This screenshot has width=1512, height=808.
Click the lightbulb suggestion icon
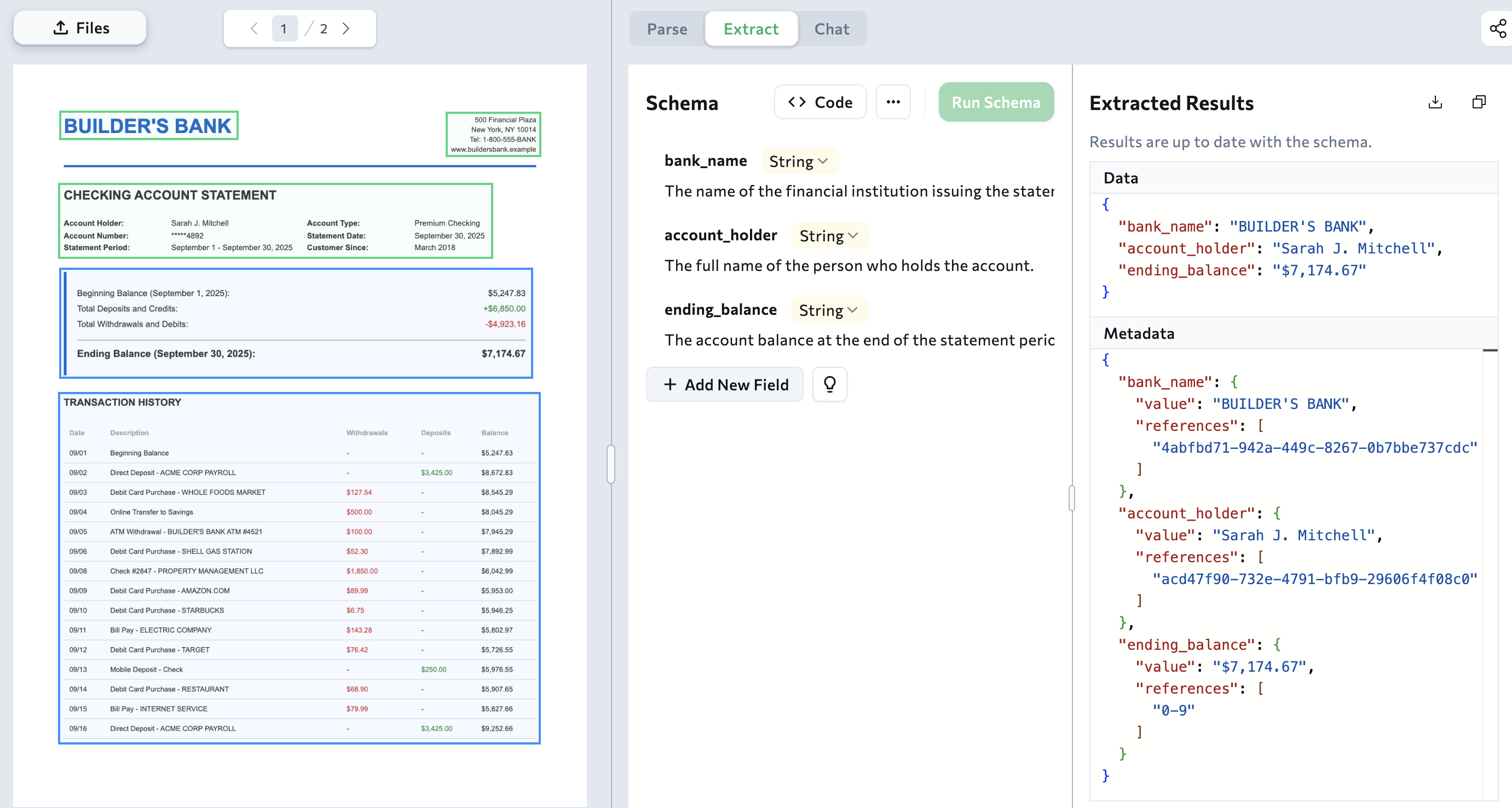coord(829,384)
